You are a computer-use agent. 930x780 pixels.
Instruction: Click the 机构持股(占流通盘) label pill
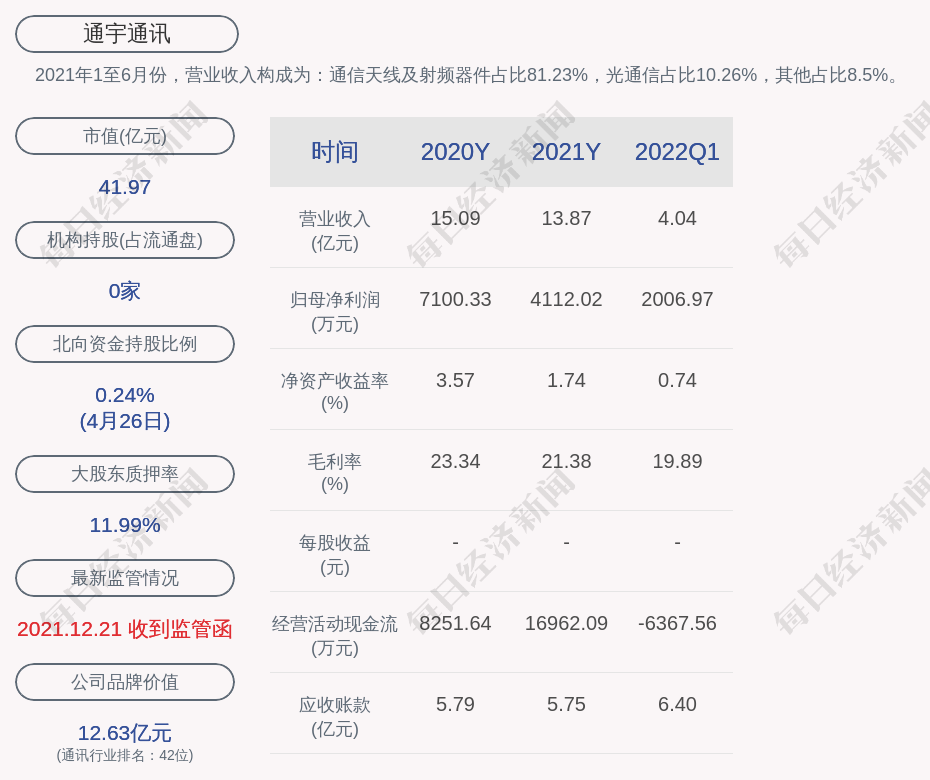[x=125, y=240]
